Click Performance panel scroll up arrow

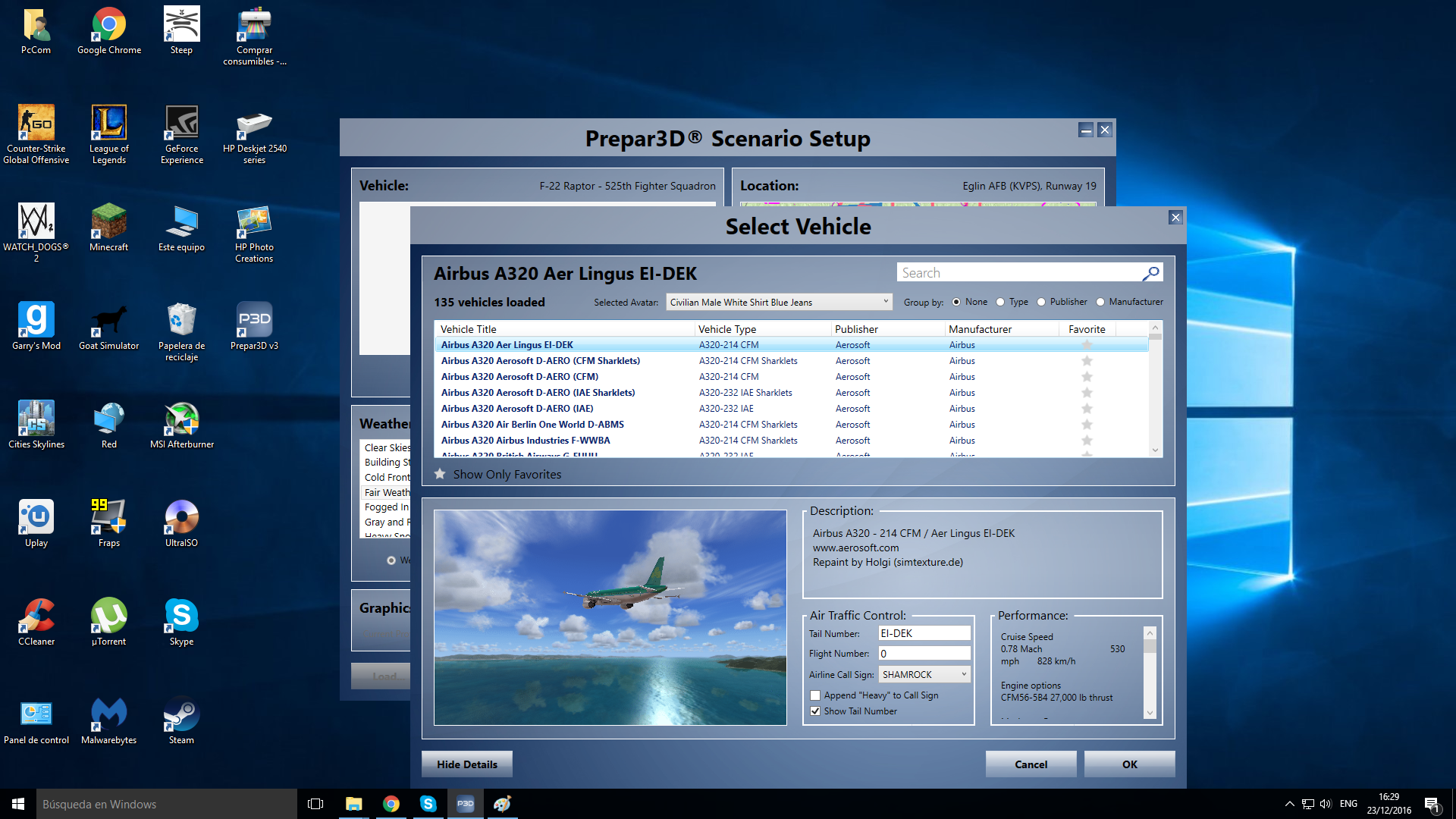[x=1150, y=633]
